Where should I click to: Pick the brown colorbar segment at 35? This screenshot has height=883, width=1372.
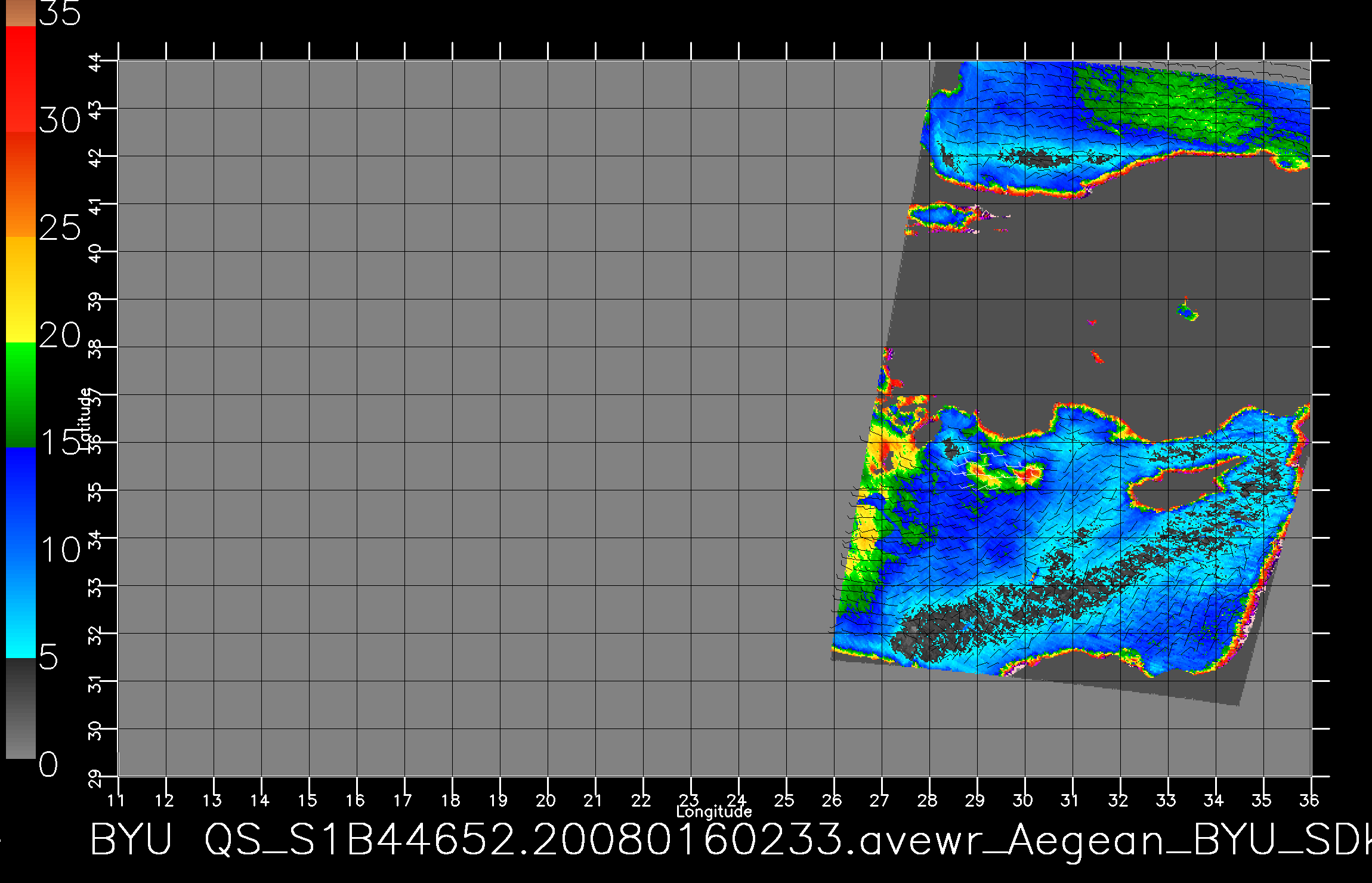21,13
